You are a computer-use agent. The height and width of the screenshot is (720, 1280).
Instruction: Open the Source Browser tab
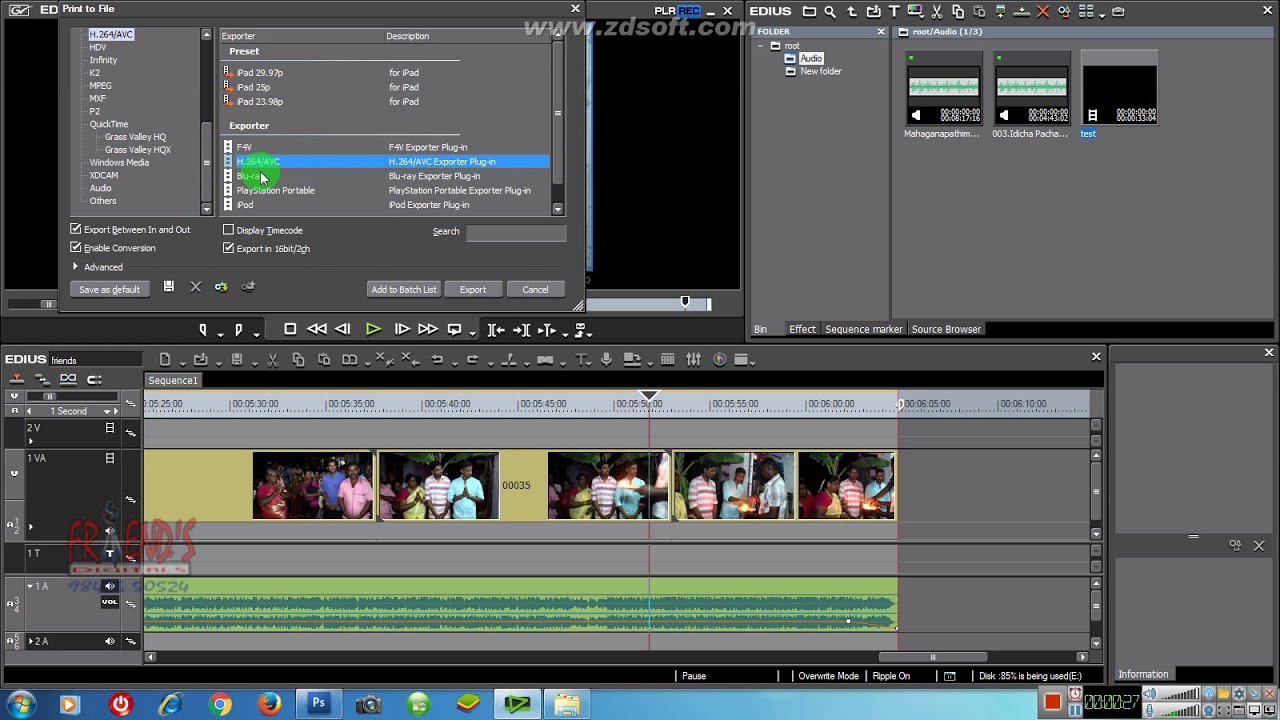(946, 329)
